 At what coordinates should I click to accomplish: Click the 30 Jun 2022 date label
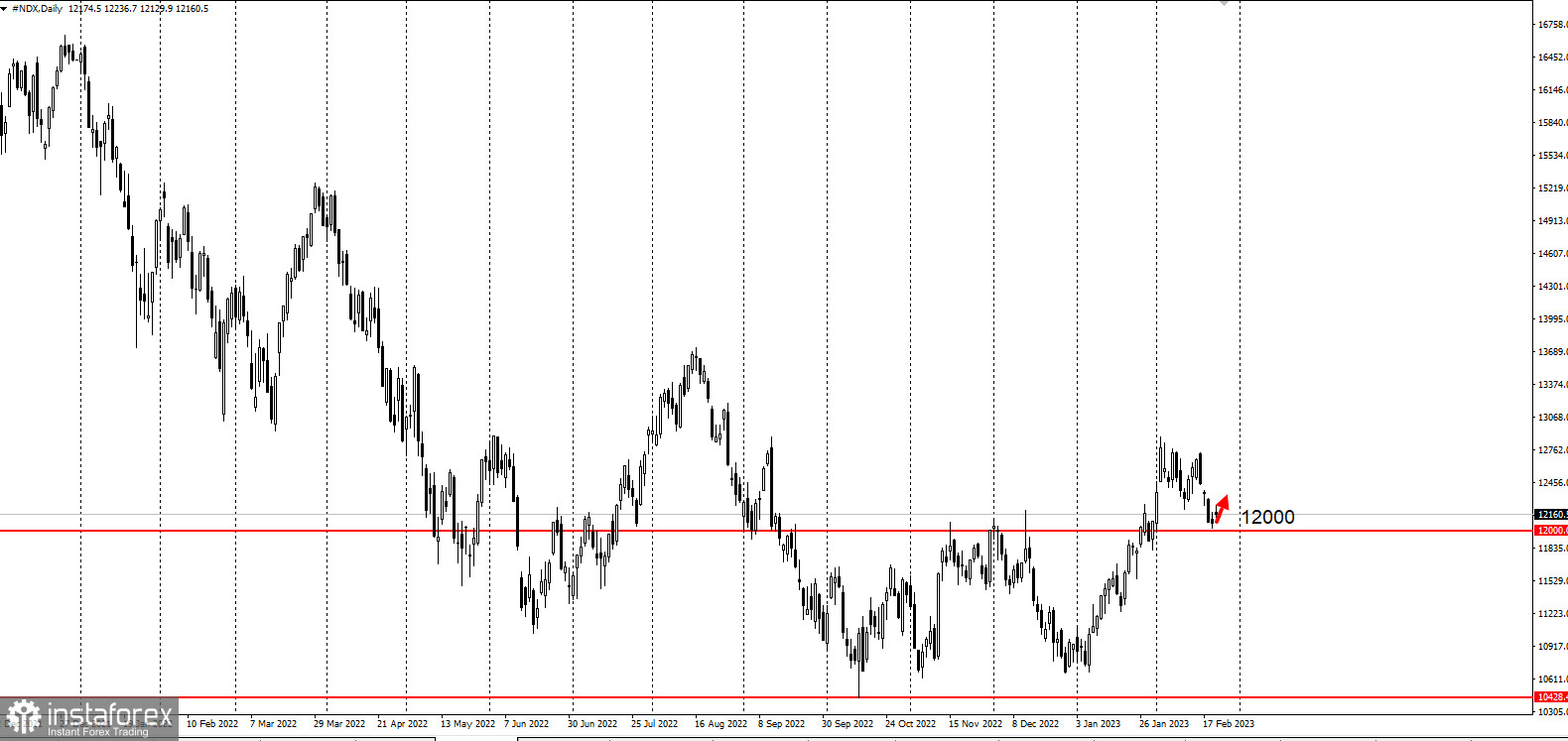(x=592, y=724)
